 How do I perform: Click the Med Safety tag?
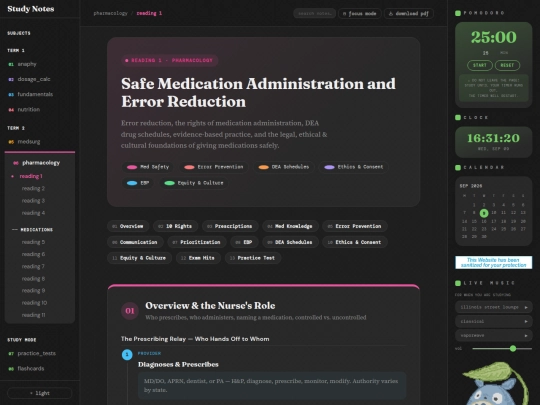click(148, 167)
